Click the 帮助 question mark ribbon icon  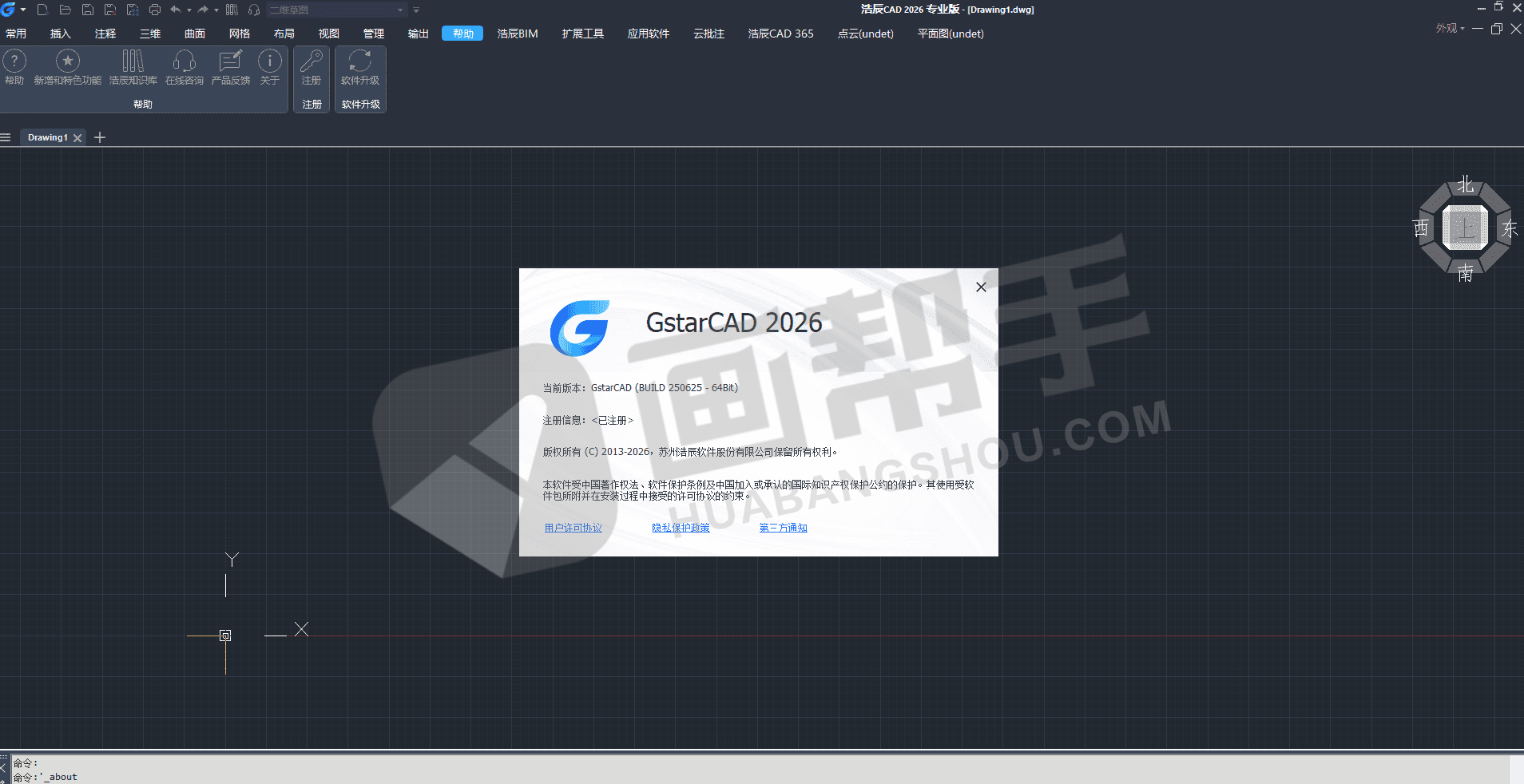(14, 67)
